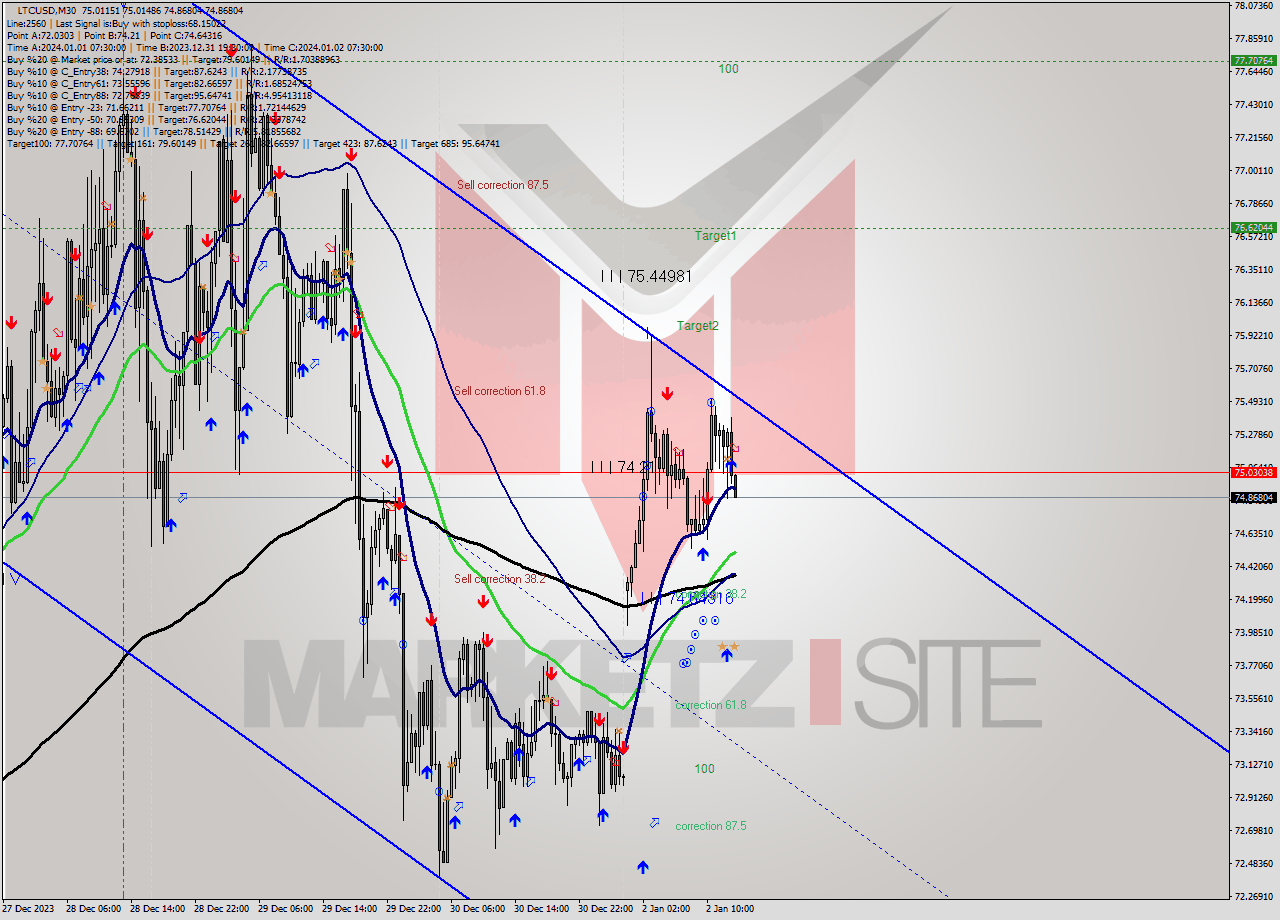1280x920 pixels.
Task: Click the 'Target100: 77.70764' targets line
Action: pos(253,144)
